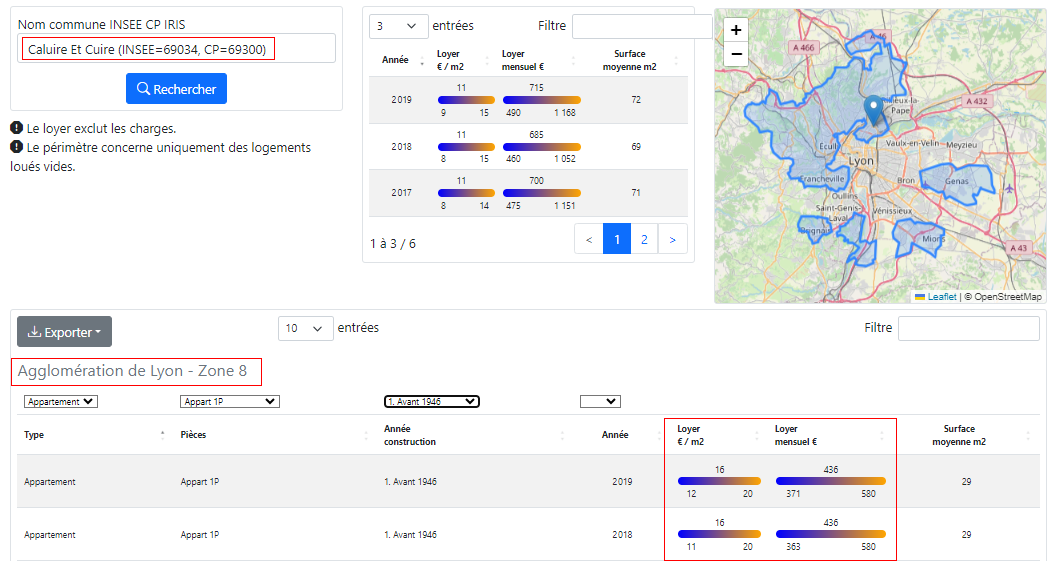Click the commune search input field
This screenshot has width=1057, height=561.
(x=176, y=49)
